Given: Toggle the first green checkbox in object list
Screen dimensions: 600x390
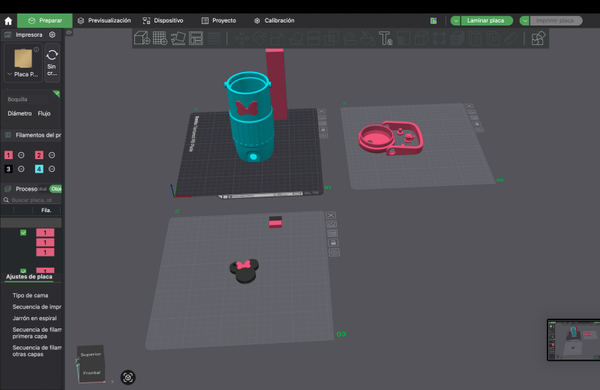Looking at the screenshot, I should coord(23,232).
